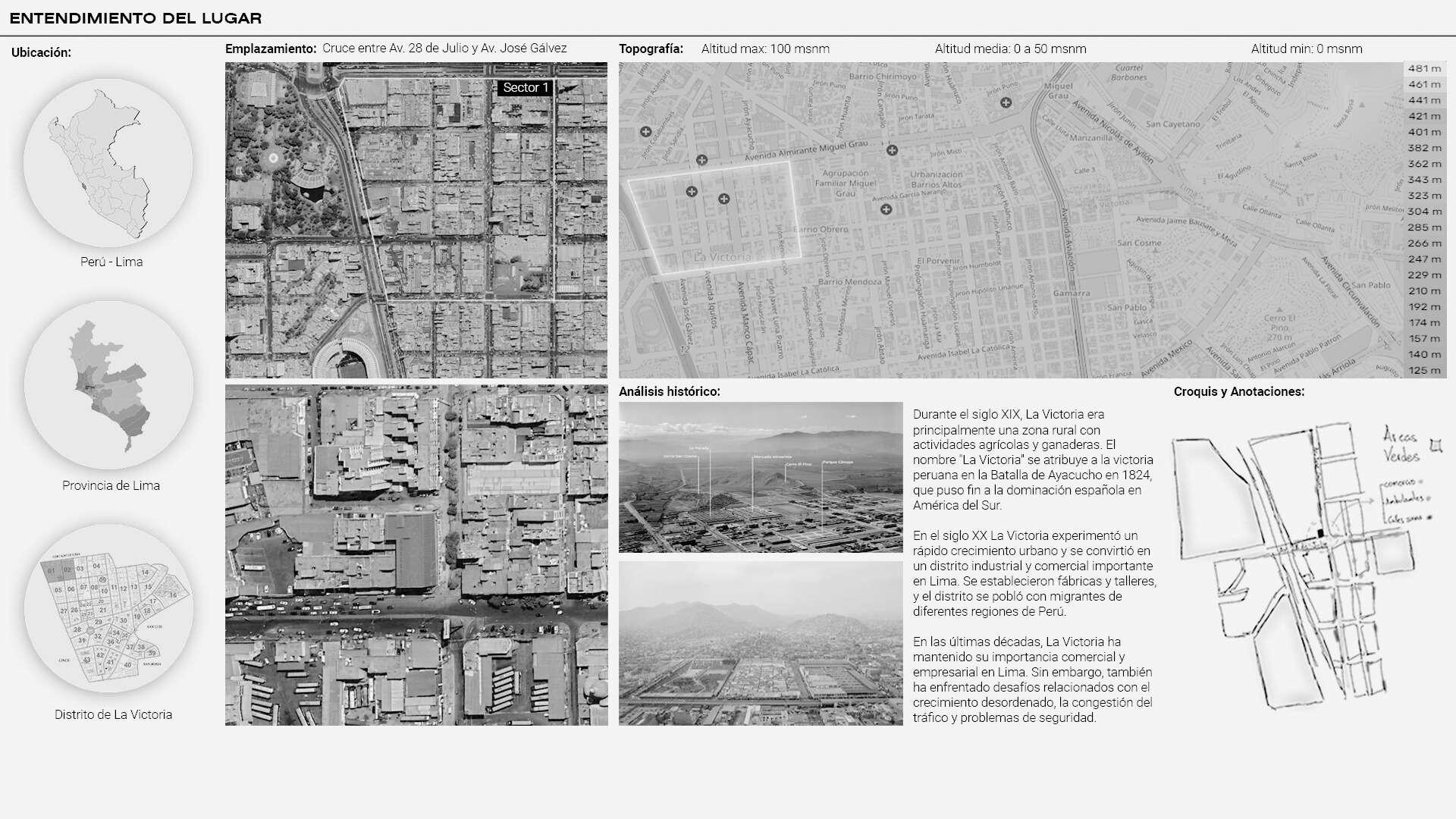Select the 125 m value in elevation legend
Image resolution: width=1456 pixels, height=819 pixels.
click(1423, 370)
